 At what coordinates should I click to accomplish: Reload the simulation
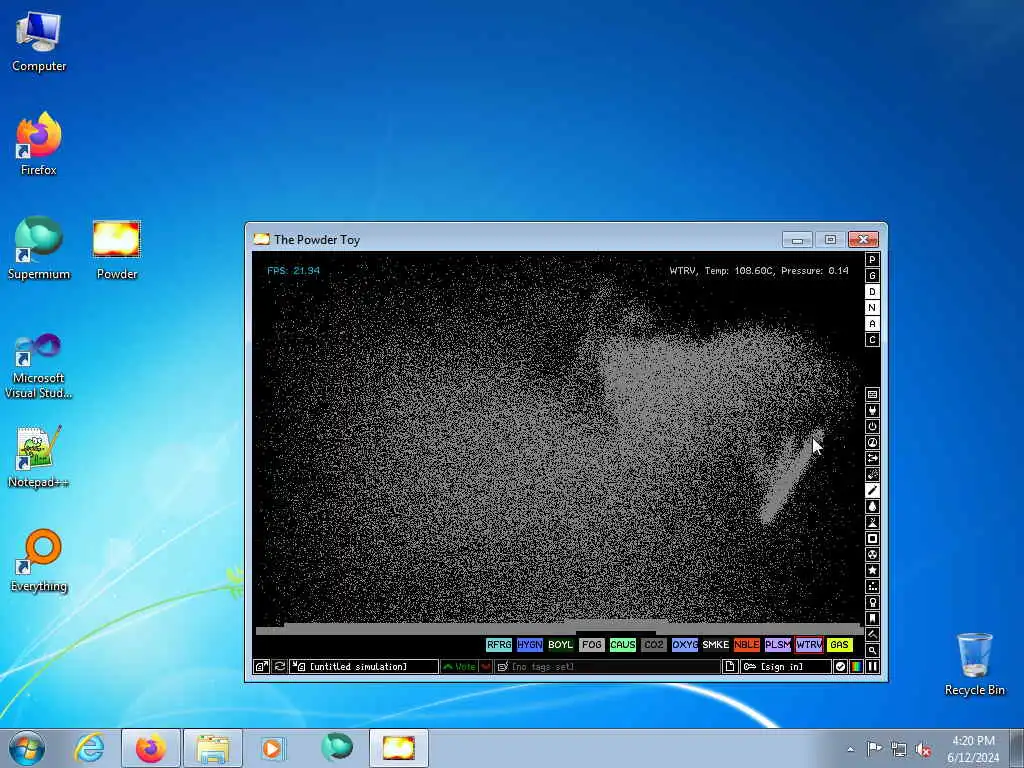coord(280,666)
